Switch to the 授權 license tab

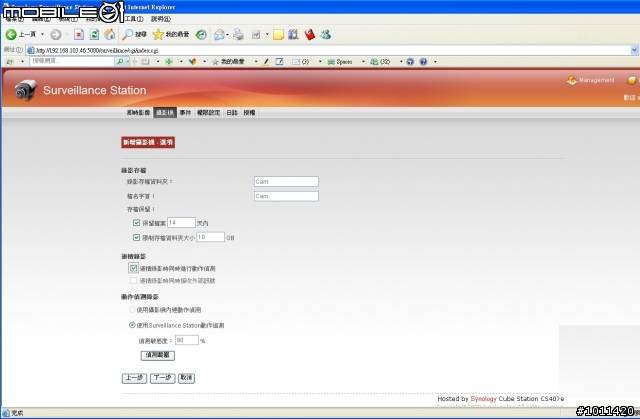[249, 113]
